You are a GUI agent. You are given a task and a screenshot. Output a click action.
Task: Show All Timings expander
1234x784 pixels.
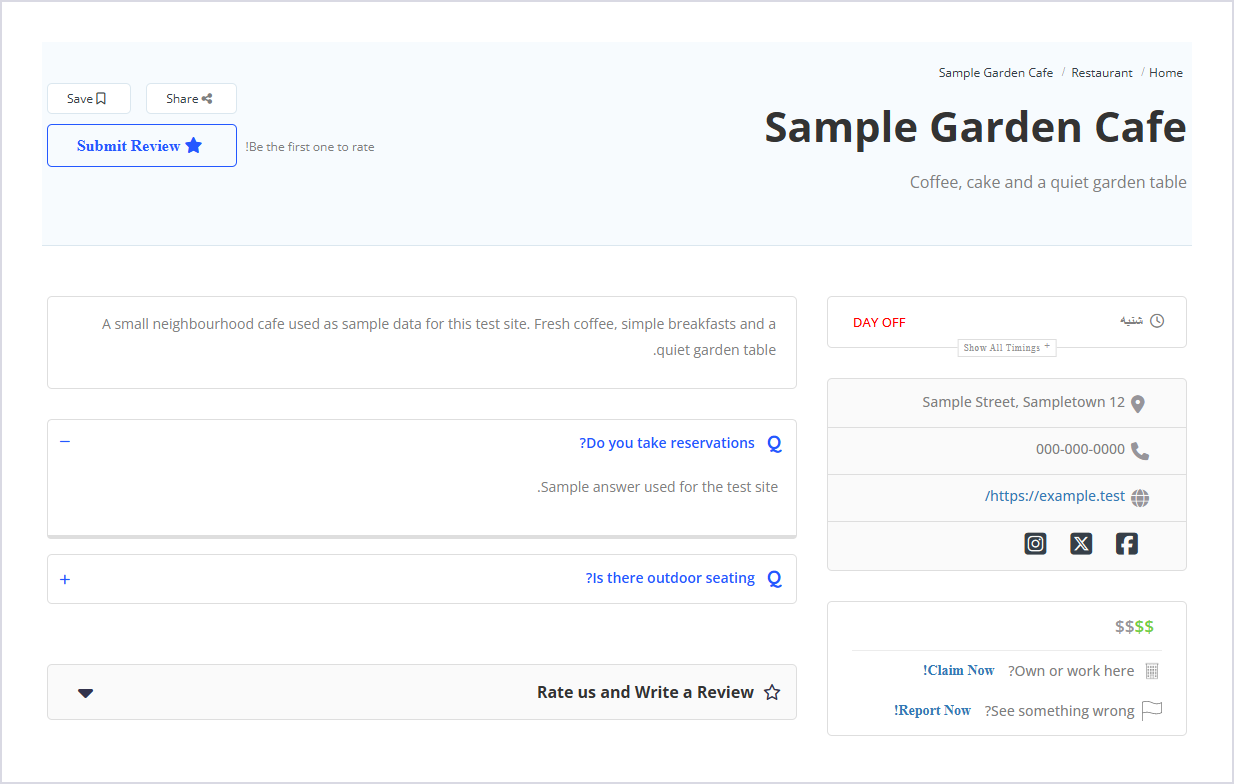click(x=1007, y=348)
